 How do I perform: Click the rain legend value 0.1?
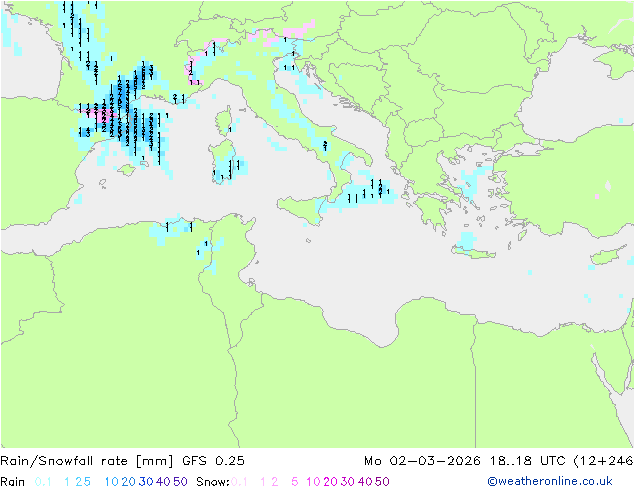click(x=43, y=482)
